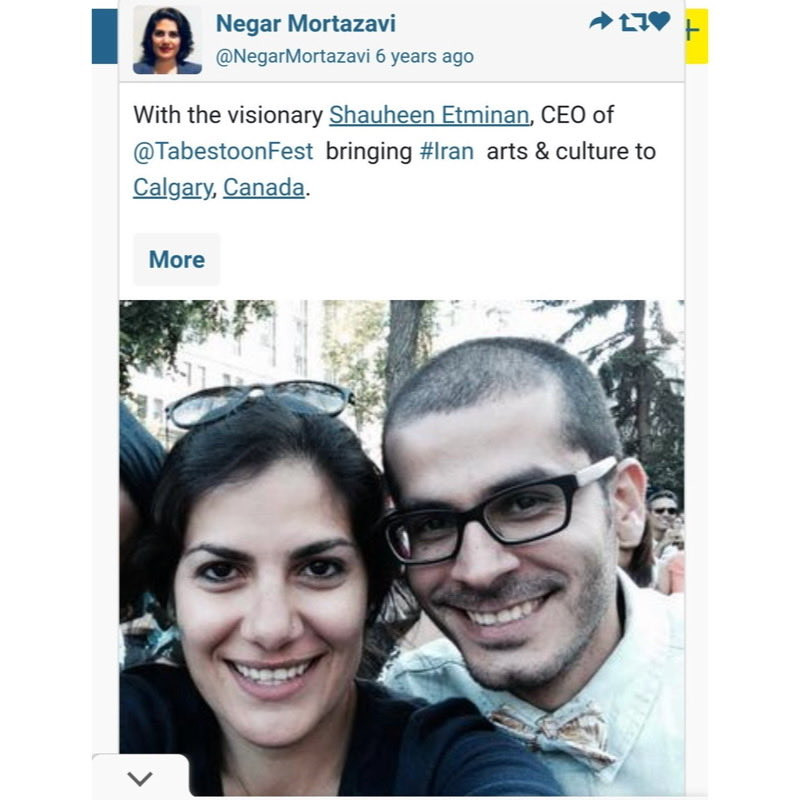800x800 pixels.
Task: Open the 6 years ago timestamp
Action: pos(424,56)
